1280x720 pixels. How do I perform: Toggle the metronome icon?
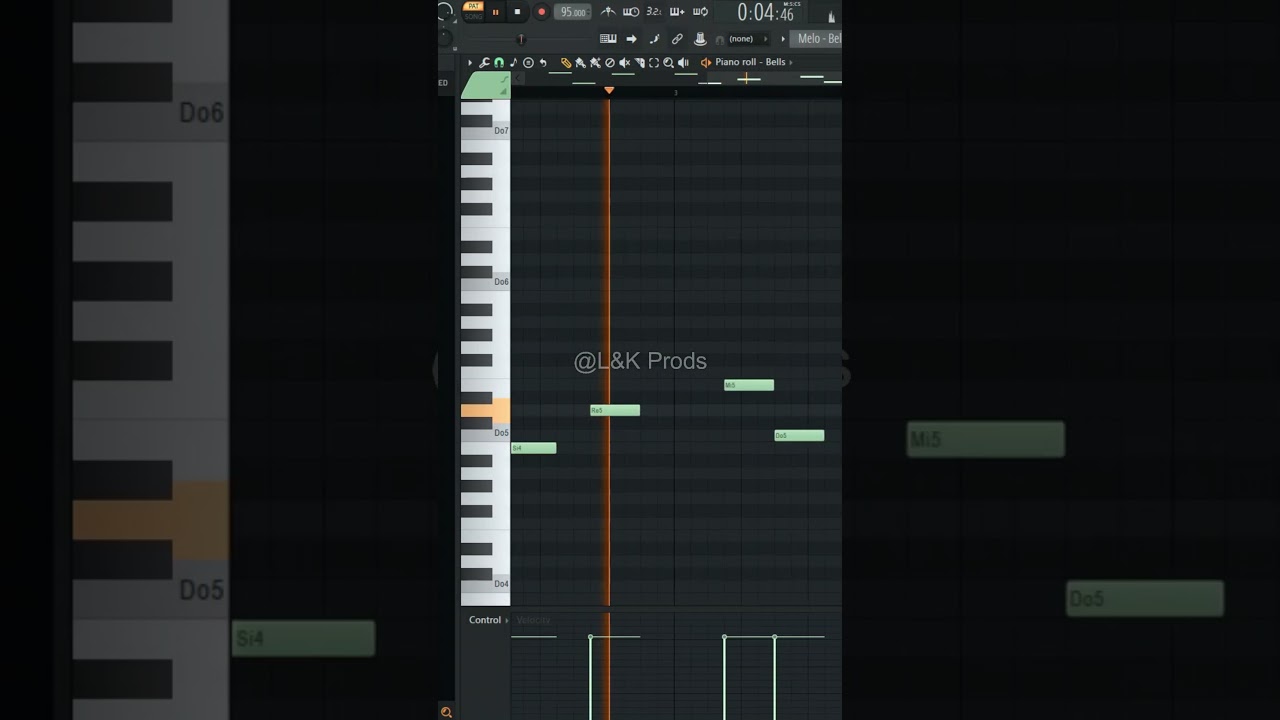click(608, 12)
